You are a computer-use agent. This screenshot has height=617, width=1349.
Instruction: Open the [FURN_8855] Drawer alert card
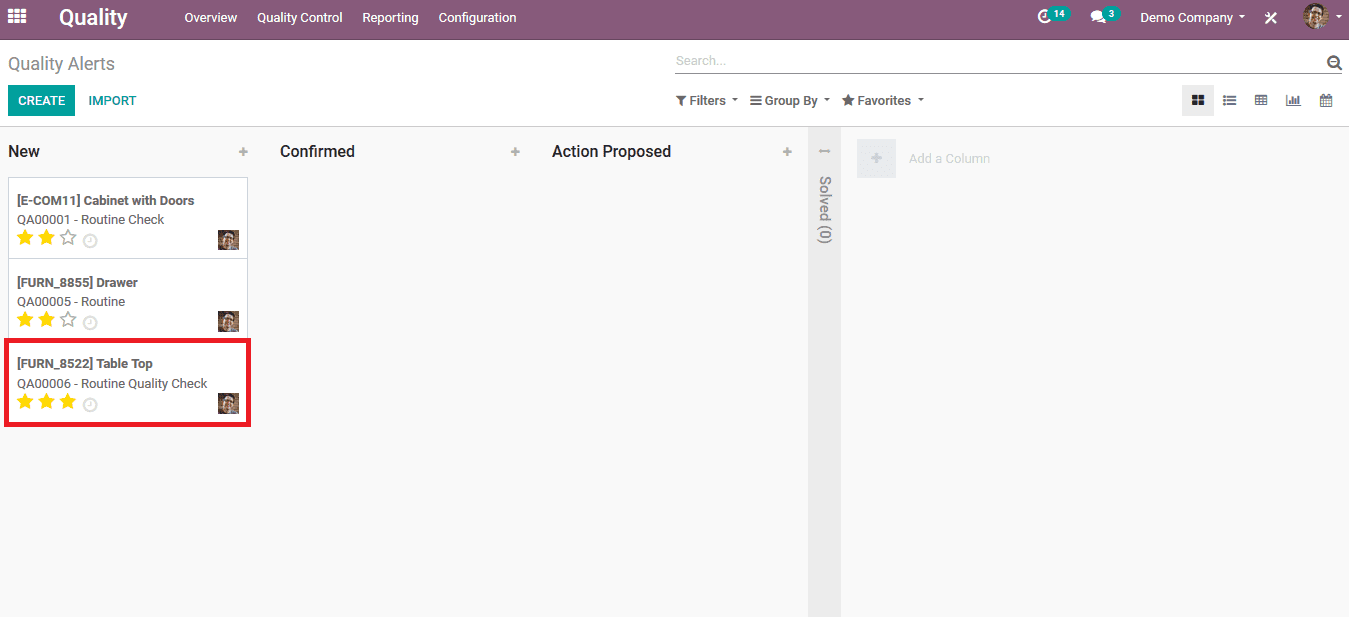[x=128, y=300]
